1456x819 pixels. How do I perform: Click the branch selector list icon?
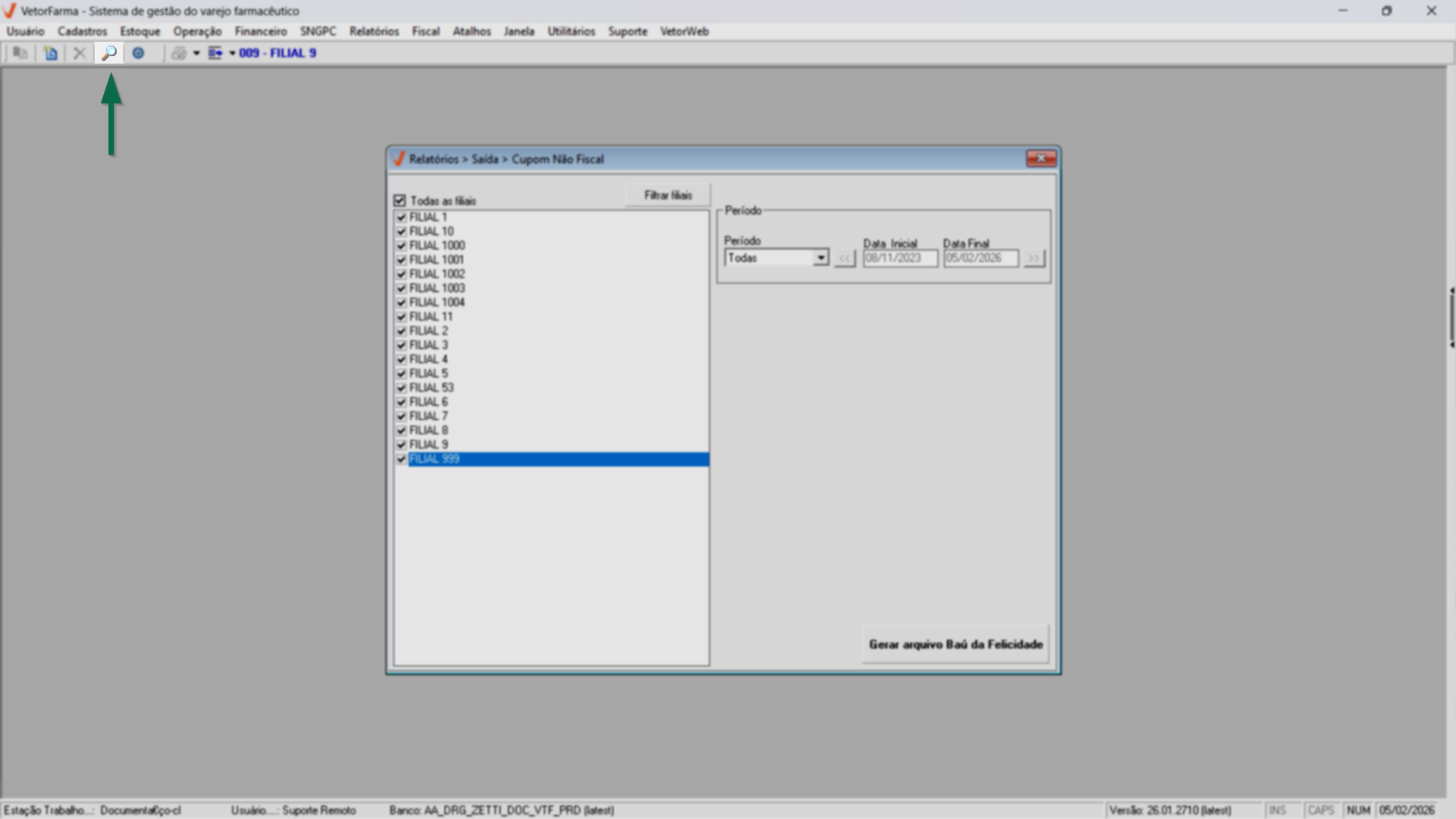[215, 53]
